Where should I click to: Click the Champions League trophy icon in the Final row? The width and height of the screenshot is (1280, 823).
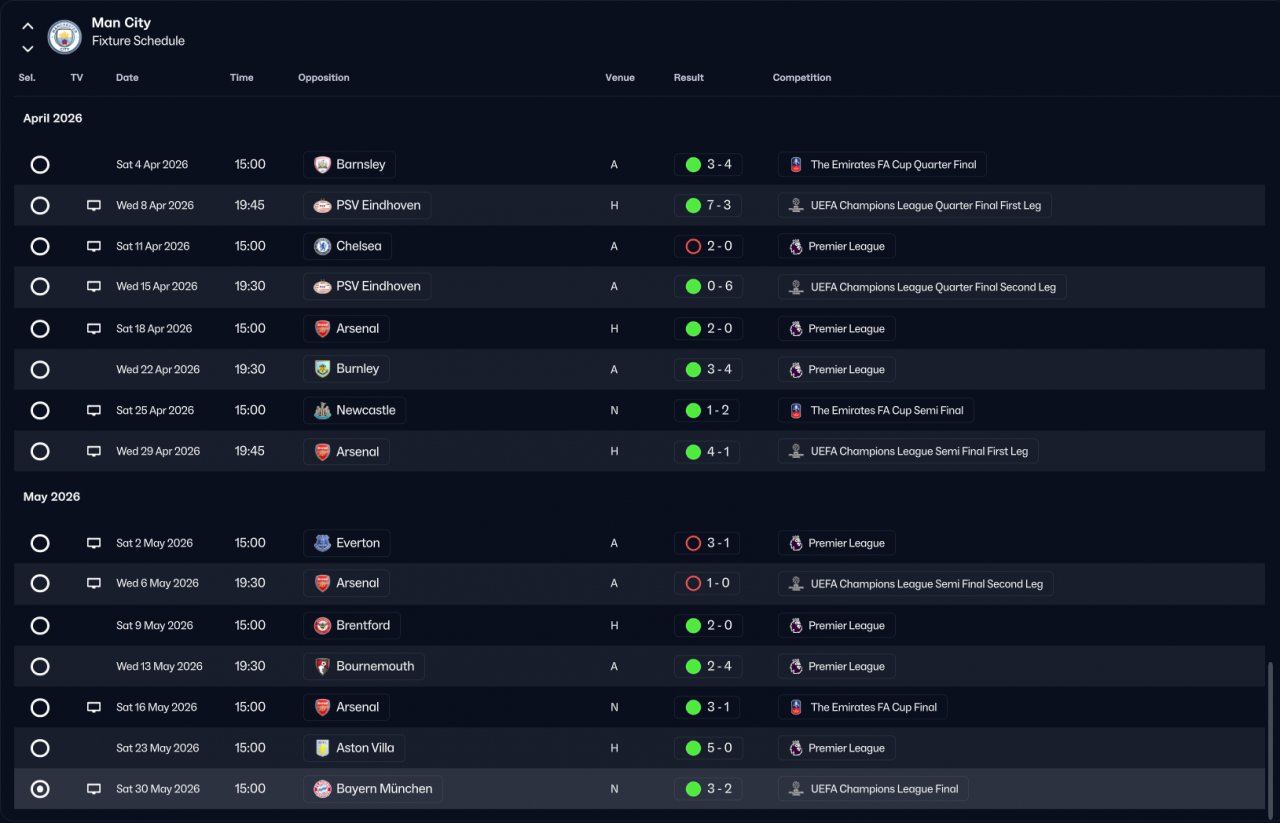point(796,789)
